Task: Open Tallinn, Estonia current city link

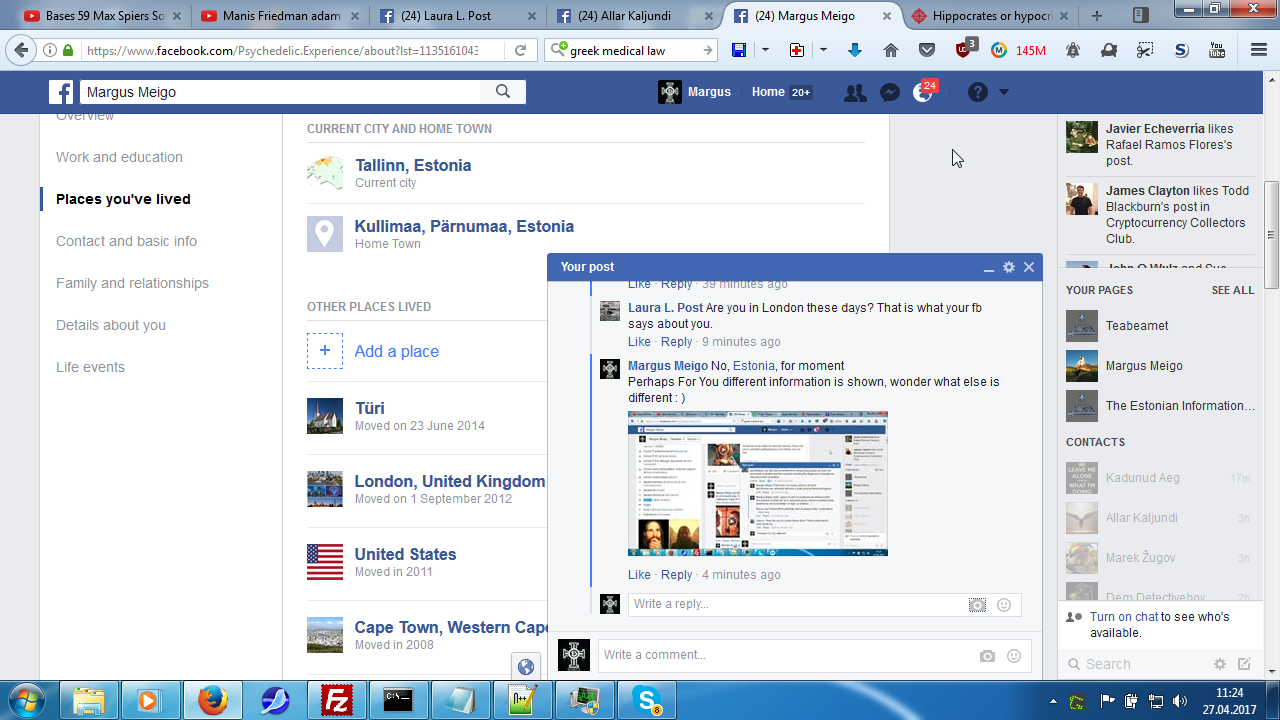Action: [413, 165]
